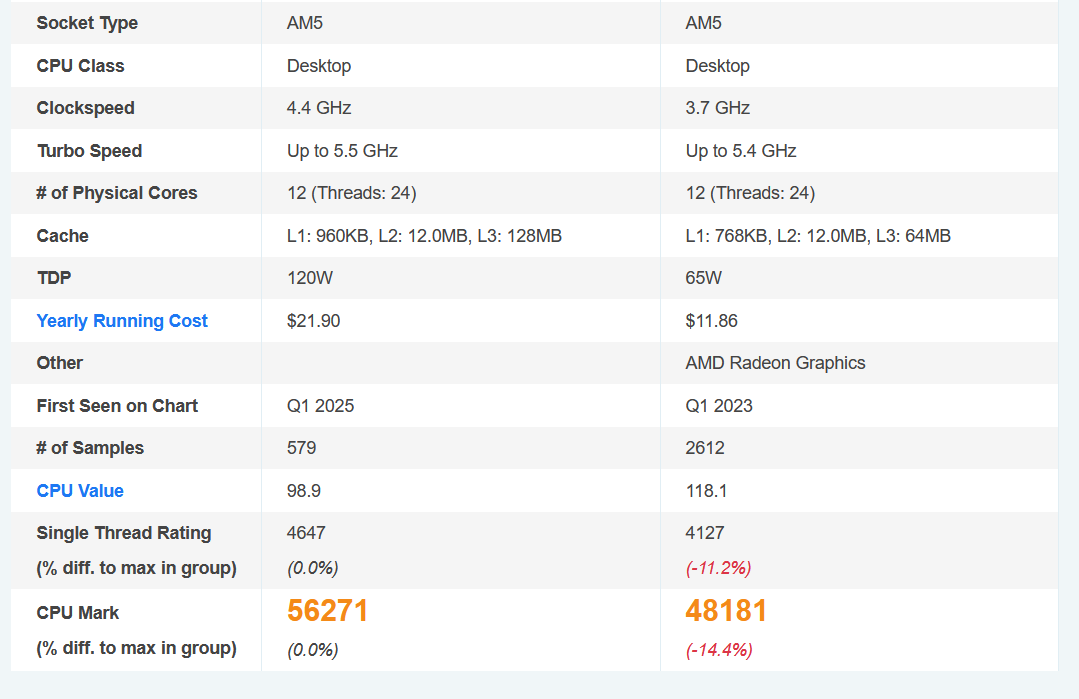The width and height of the screenshot is (1079, 699).
Task: Click the 56271 CPU Mark score
Action: (x=328, y=611)
